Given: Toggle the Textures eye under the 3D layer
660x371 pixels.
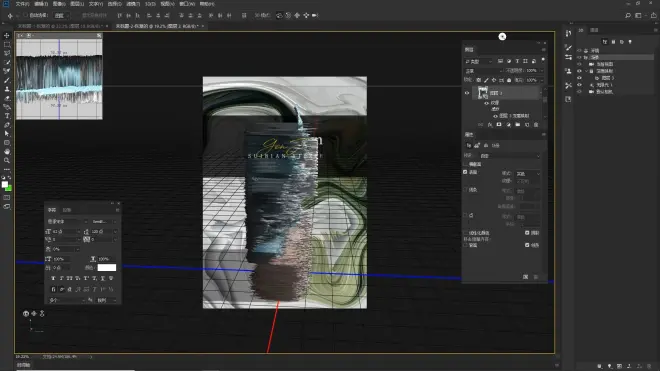Looking at the screenshot, I should coord(487,103).
